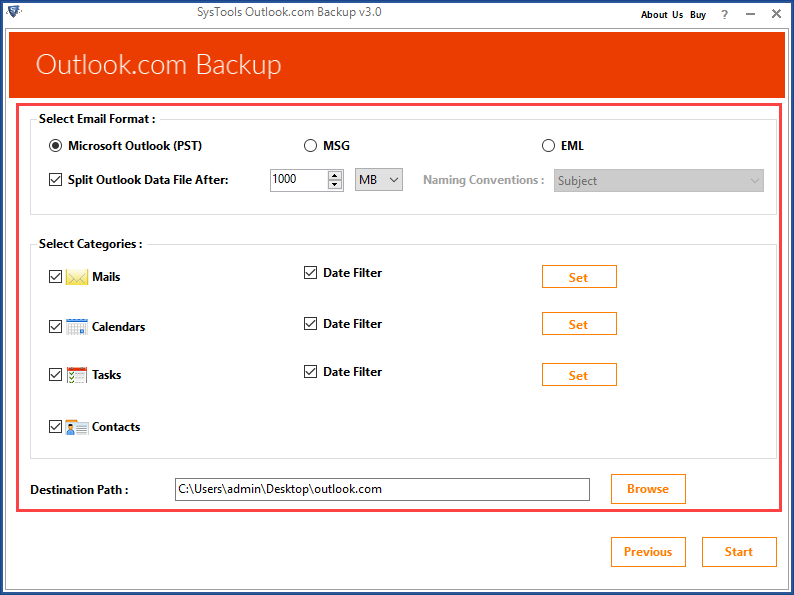794x595 pixels.
Task: Uncheck the Mails category checkbox
Action: (x=56, y=276)
